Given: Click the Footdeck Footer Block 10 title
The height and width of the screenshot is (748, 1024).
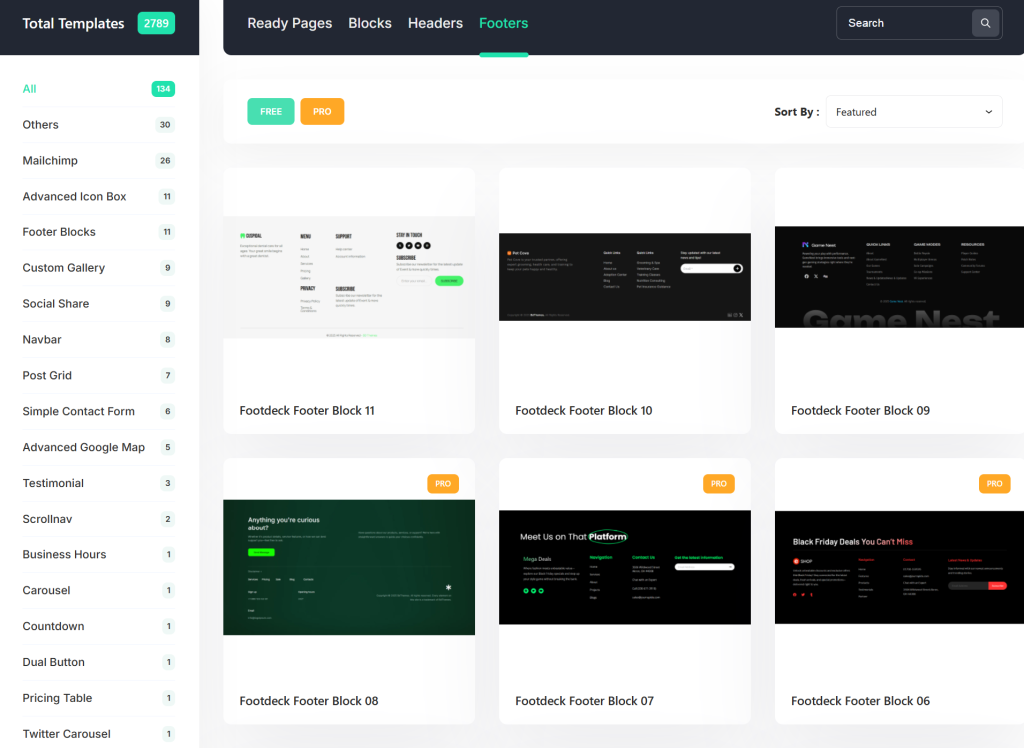Looking at the screenshot, I should [584, 411].
